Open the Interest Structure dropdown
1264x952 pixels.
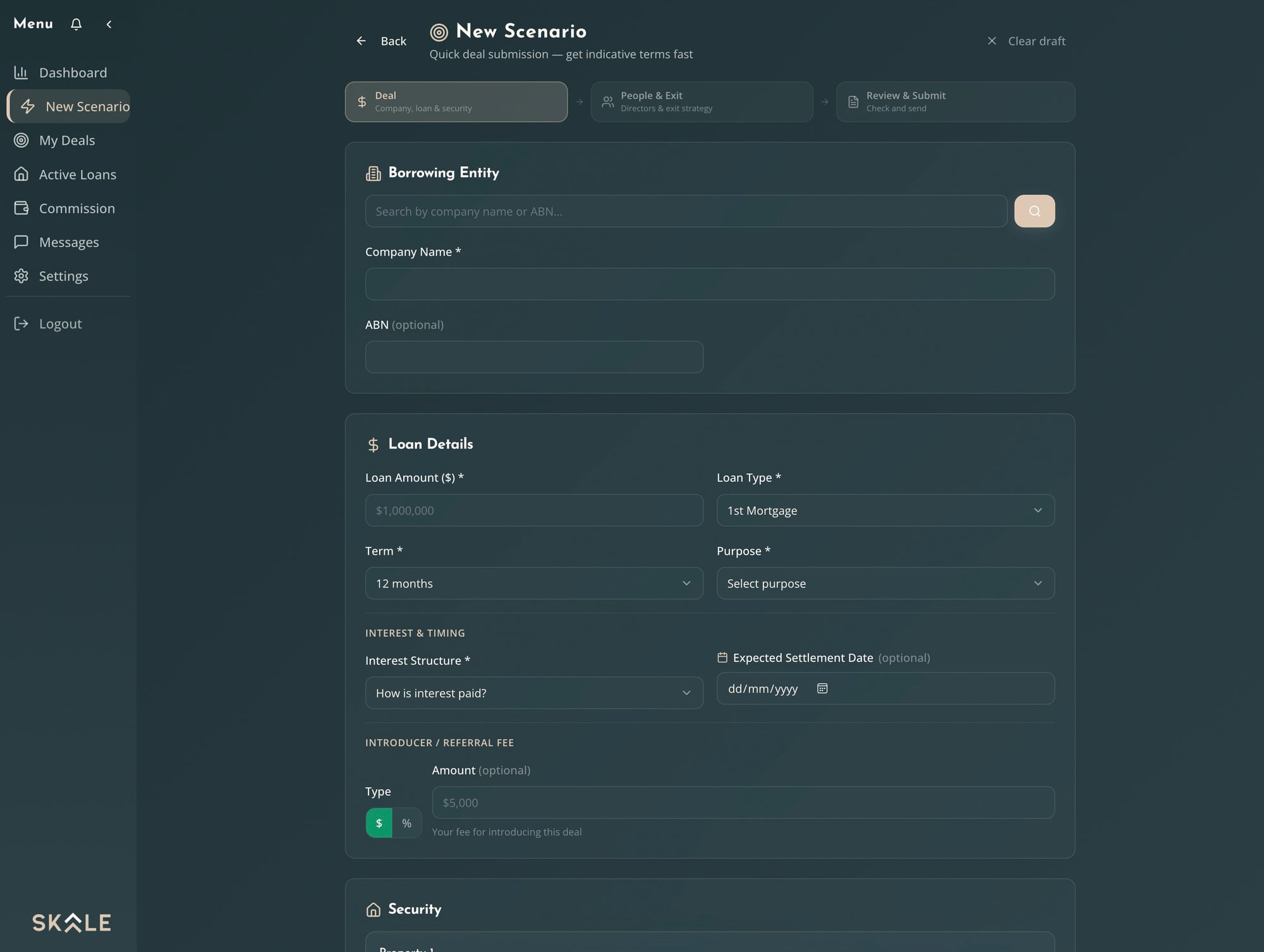coord(533,692)
